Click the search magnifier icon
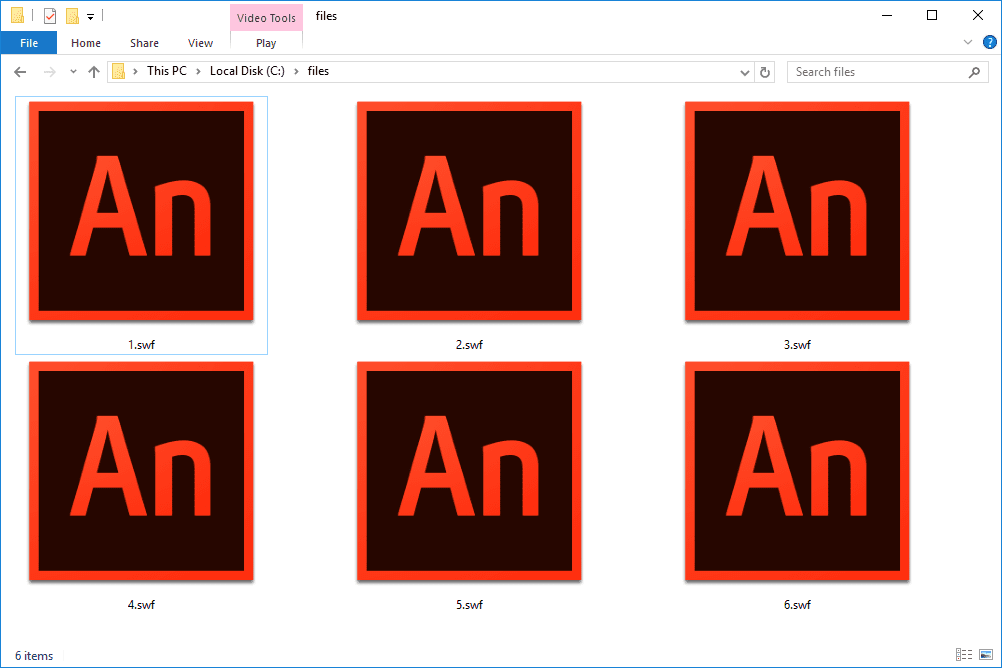This screenshot has width=1002, height=668. click(x=974, y=72)
